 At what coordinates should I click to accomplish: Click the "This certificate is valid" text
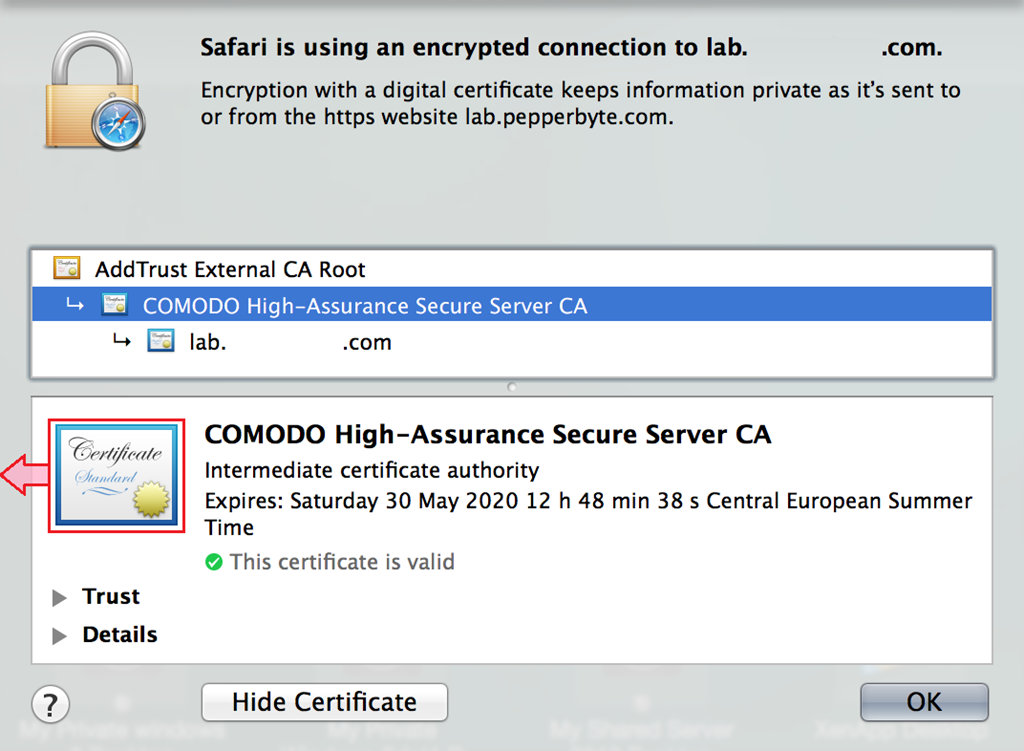pyautogui.click(x=342, y=562)
